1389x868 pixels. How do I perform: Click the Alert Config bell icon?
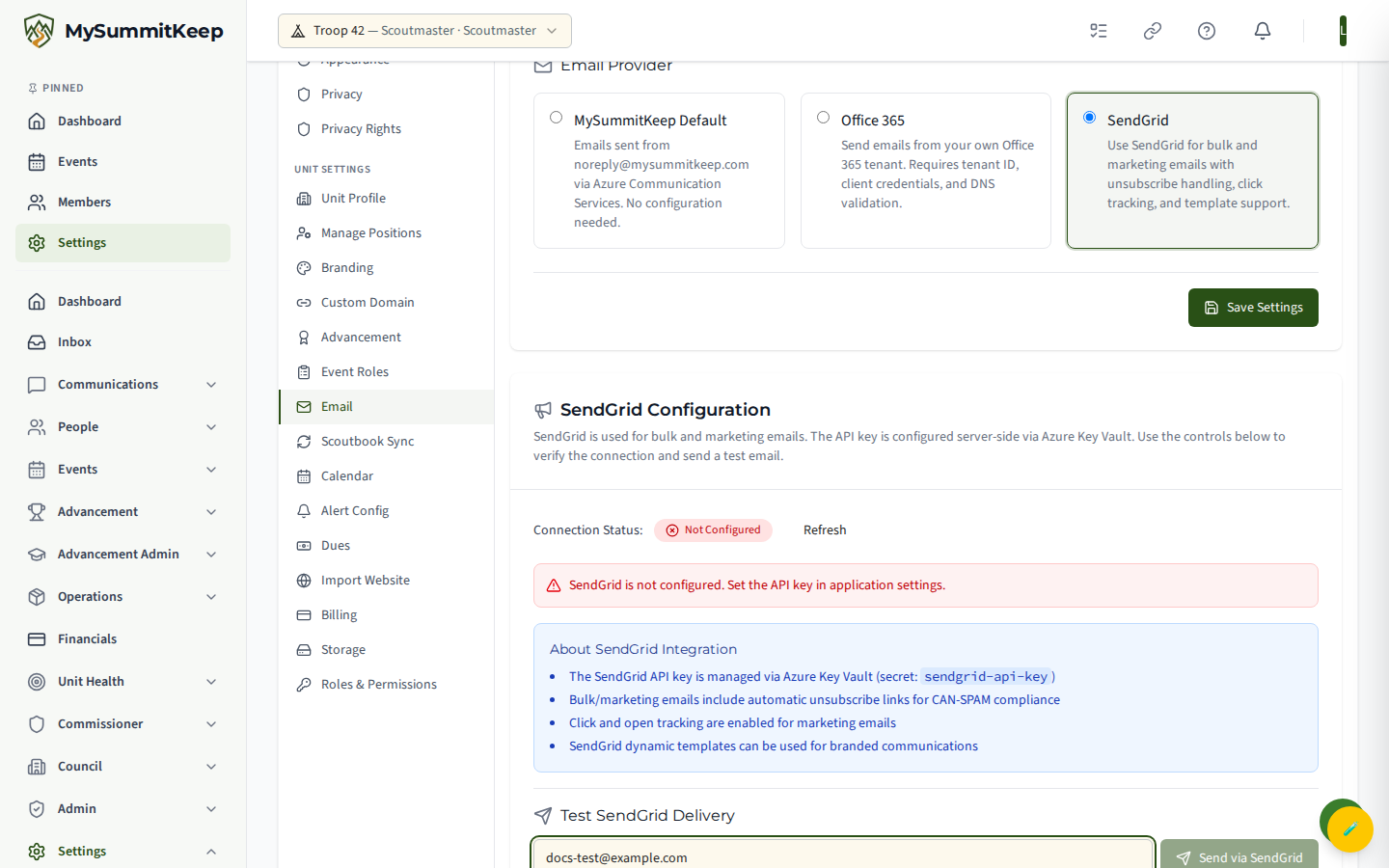(x=304, y=511)
